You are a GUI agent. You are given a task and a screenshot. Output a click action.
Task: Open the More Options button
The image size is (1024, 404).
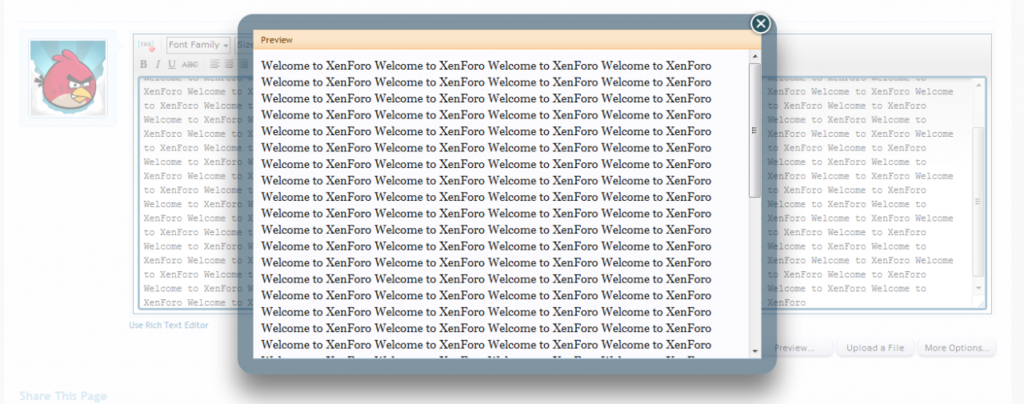coord(957,348)
